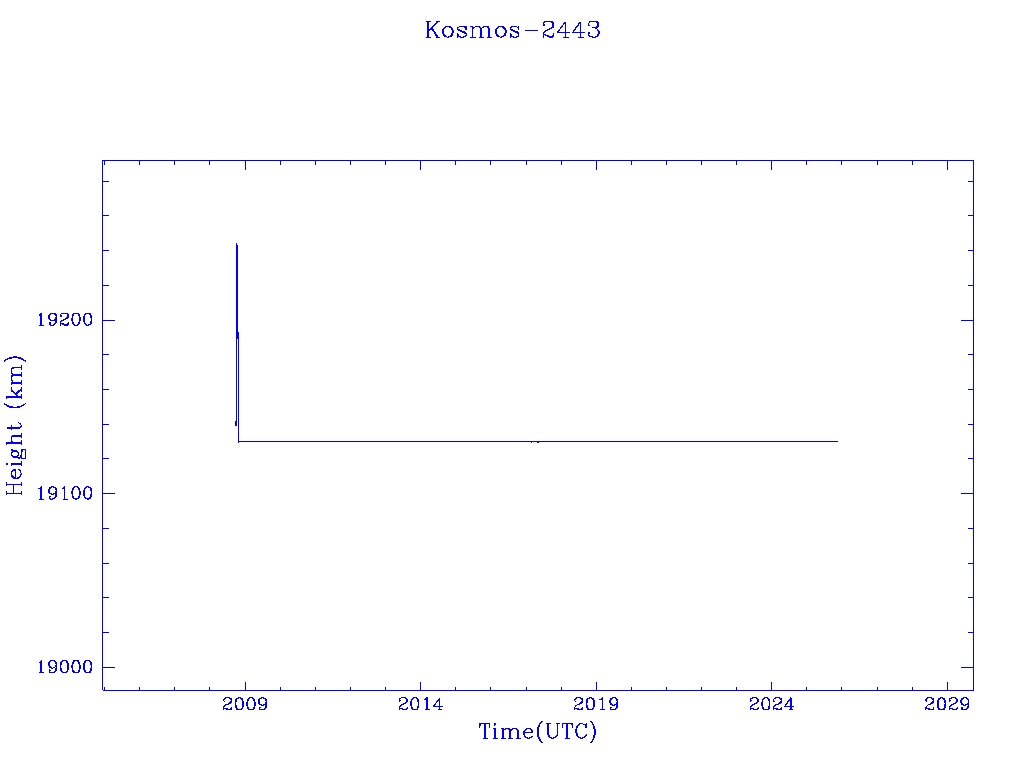
Task: Click the flat height line above 2024
Action: point(772,441)
